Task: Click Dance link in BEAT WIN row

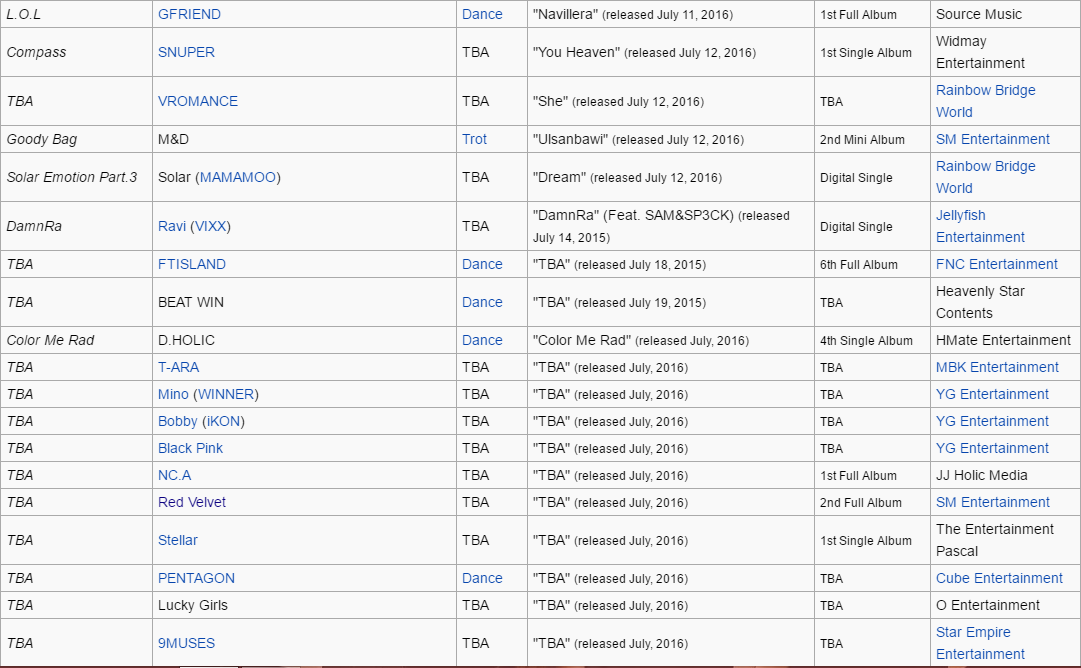Action: tap(482, 302)
